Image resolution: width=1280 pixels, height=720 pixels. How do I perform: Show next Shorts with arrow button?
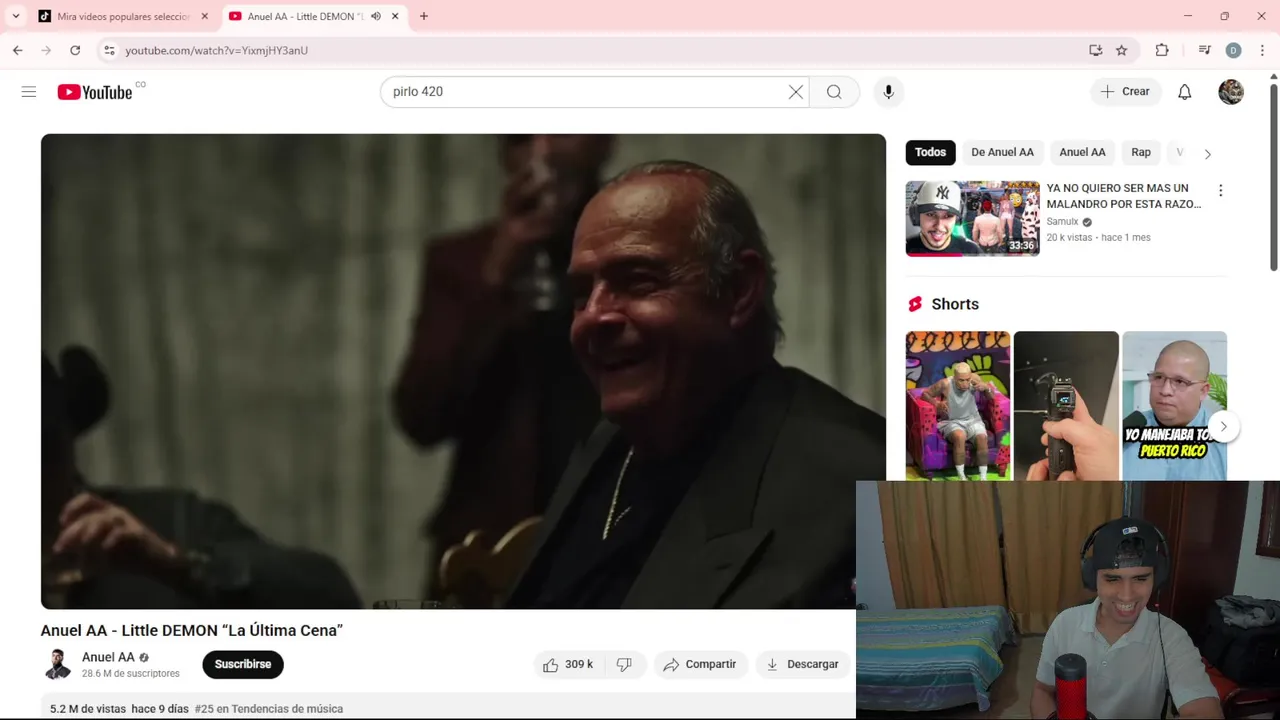click(x=1223, y=426)
